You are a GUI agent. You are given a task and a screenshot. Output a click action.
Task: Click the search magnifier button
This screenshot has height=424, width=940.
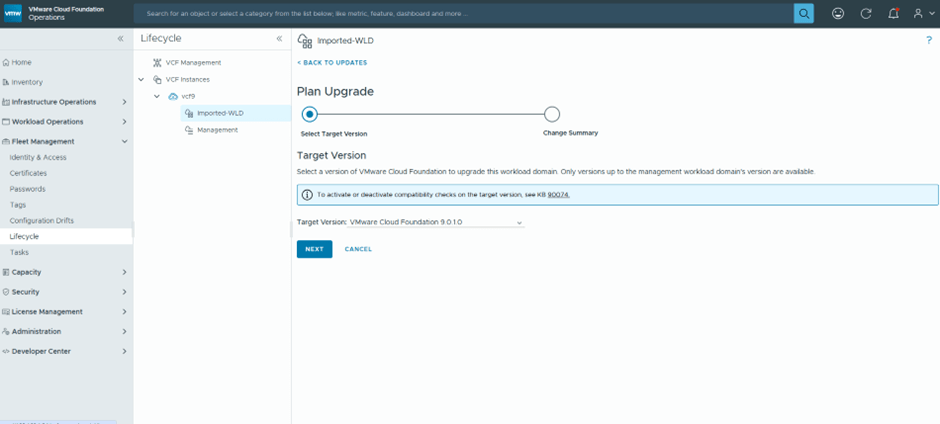pyautogui.click(x=803, y=13)
